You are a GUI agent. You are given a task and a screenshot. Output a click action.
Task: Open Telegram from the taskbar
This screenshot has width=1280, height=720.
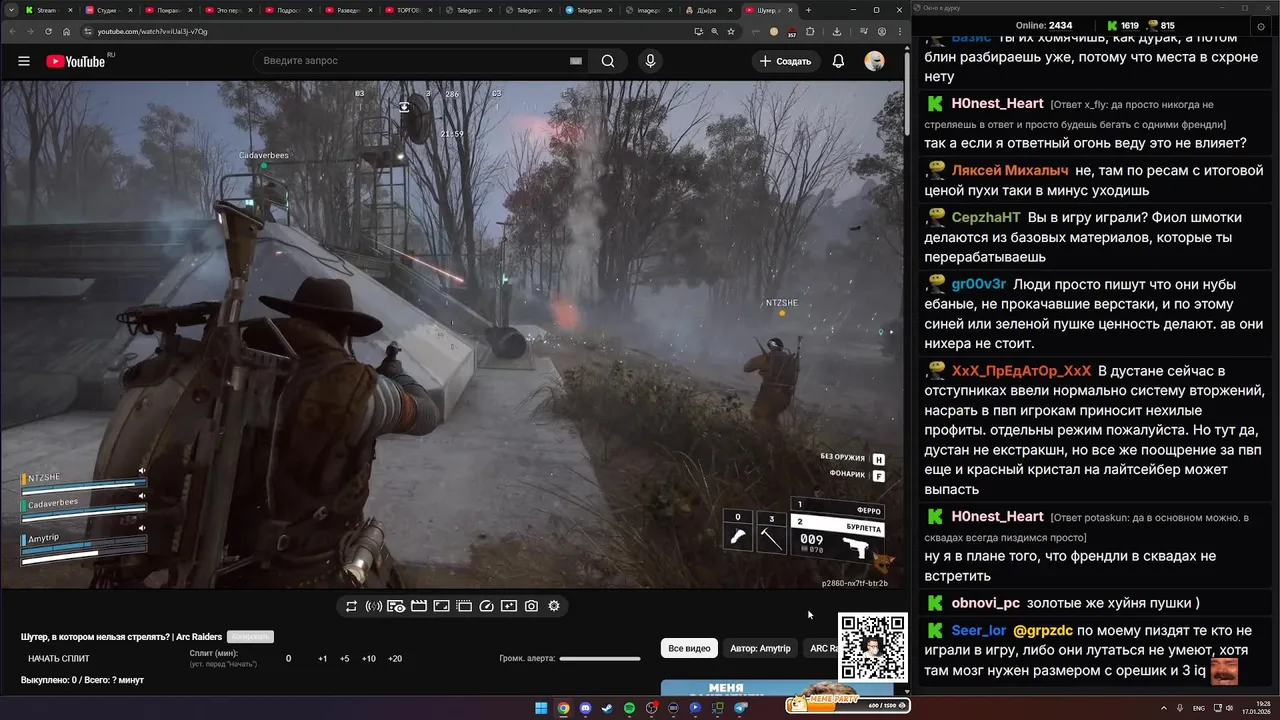741,708
